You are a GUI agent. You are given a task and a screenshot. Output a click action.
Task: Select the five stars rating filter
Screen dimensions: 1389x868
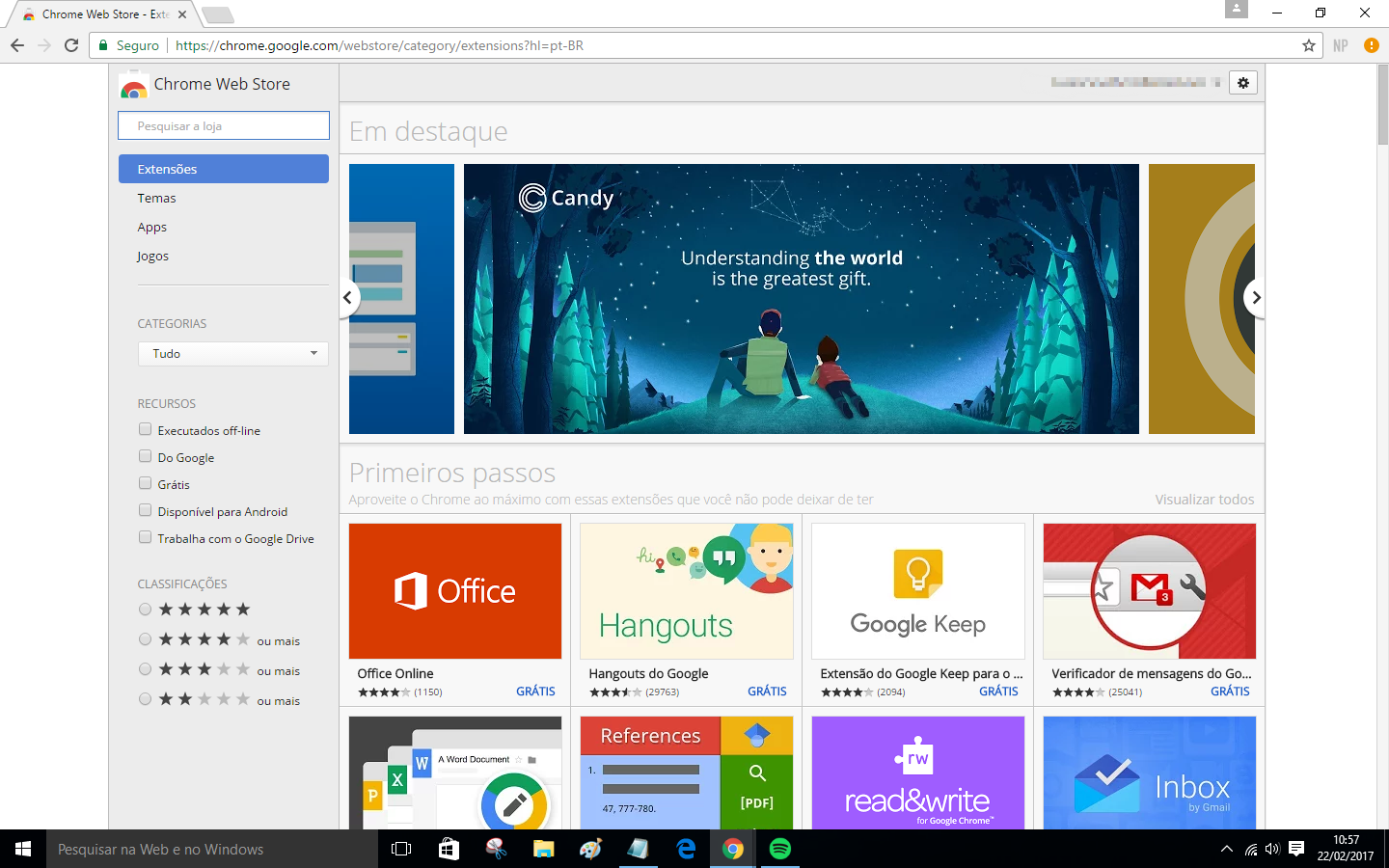[145, 610]
